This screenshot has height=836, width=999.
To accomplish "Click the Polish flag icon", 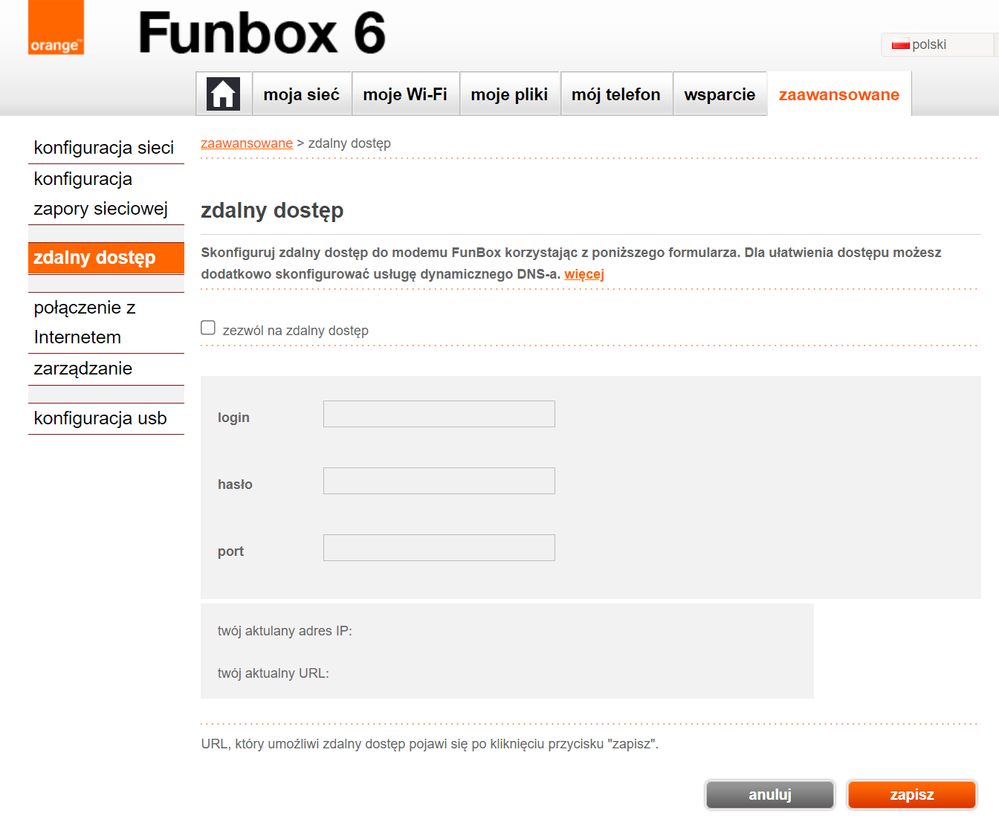I will 900,45.
